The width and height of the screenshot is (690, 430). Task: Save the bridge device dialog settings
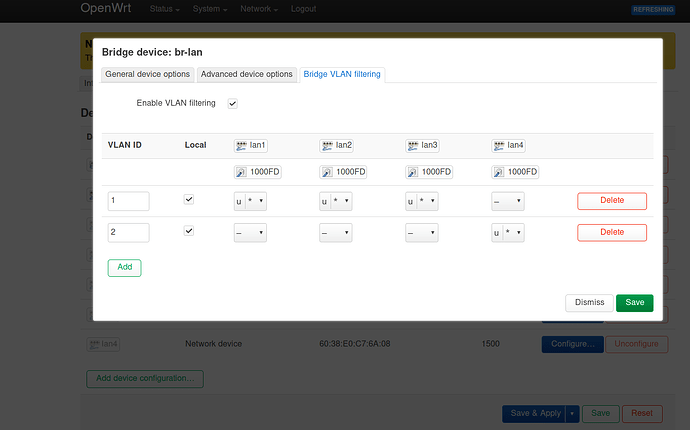[635, 303]
